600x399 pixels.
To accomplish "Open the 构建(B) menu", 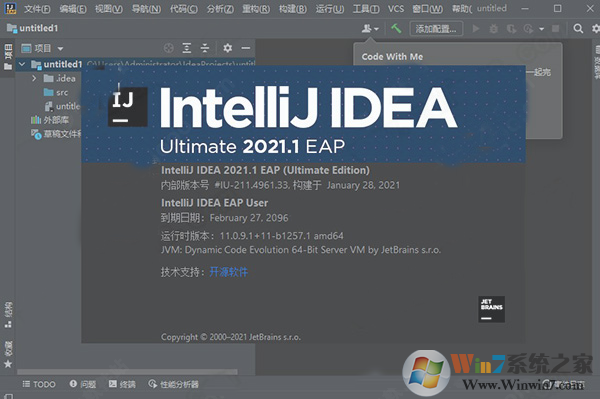I will pyautogui.click(x=293, y=9).
